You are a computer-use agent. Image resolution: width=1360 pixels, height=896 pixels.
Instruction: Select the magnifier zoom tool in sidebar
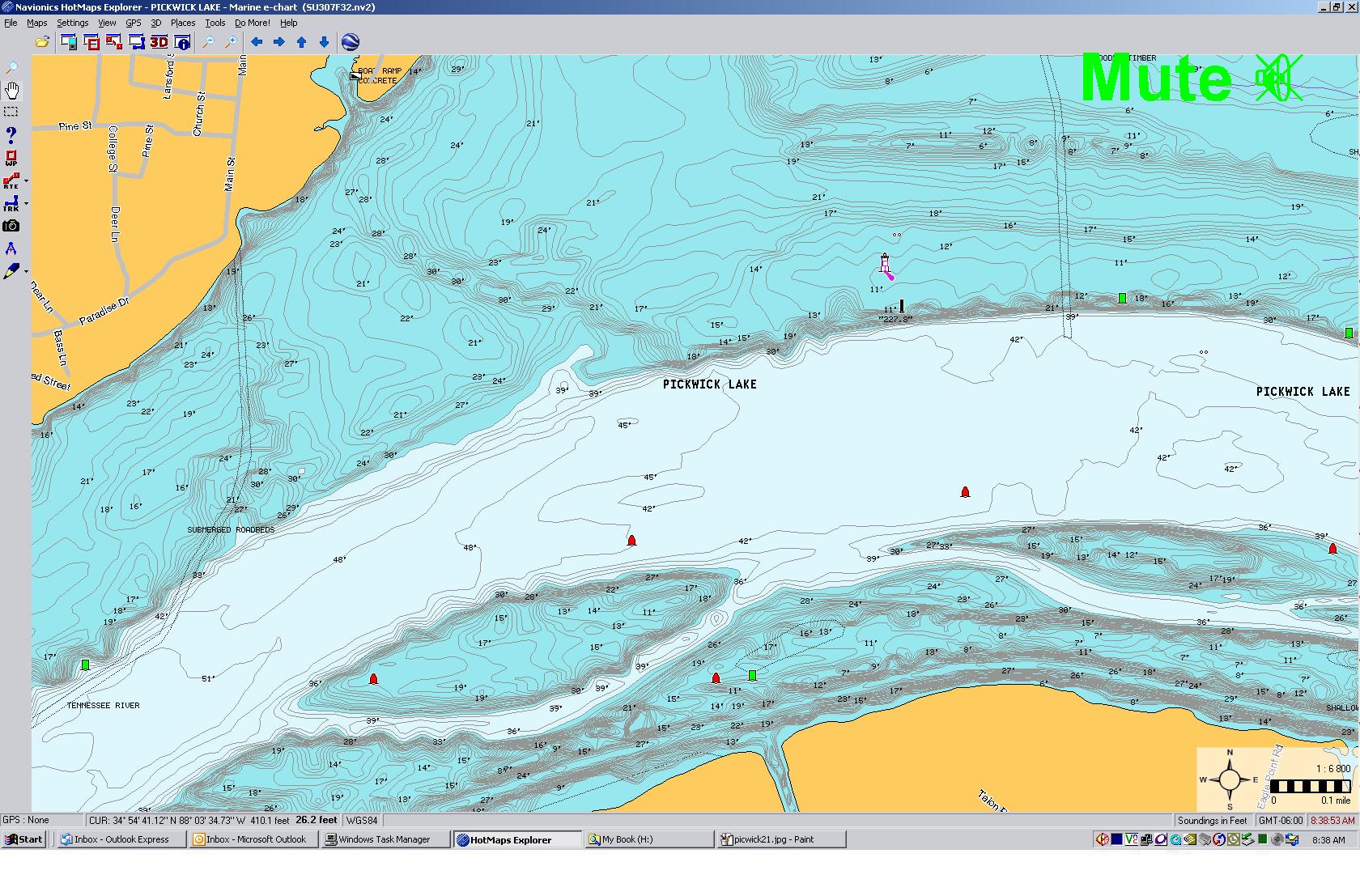click(x=12, y=68)
